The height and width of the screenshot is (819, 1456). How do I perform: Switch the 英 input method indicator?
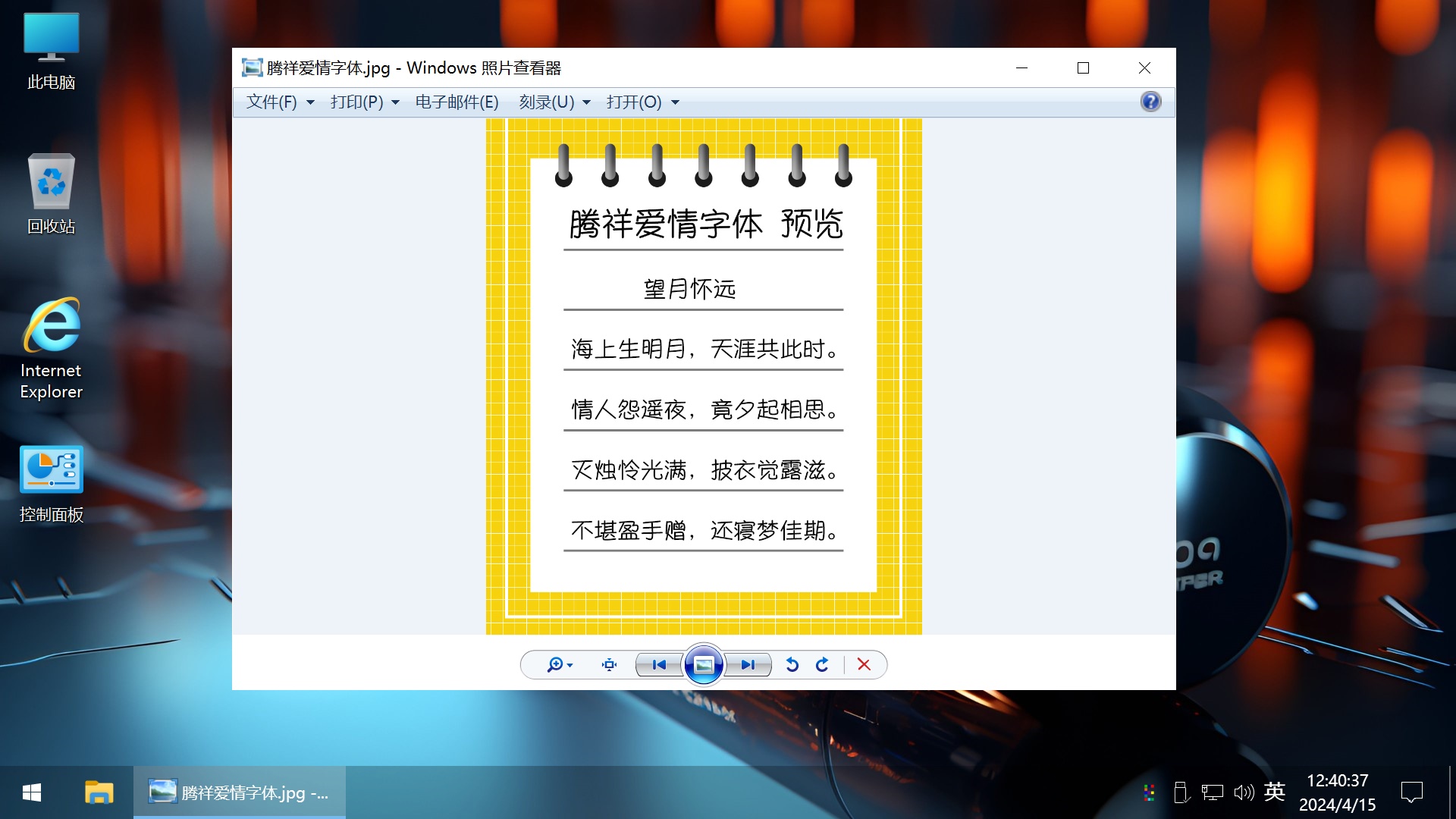[x=1275, y=792]
